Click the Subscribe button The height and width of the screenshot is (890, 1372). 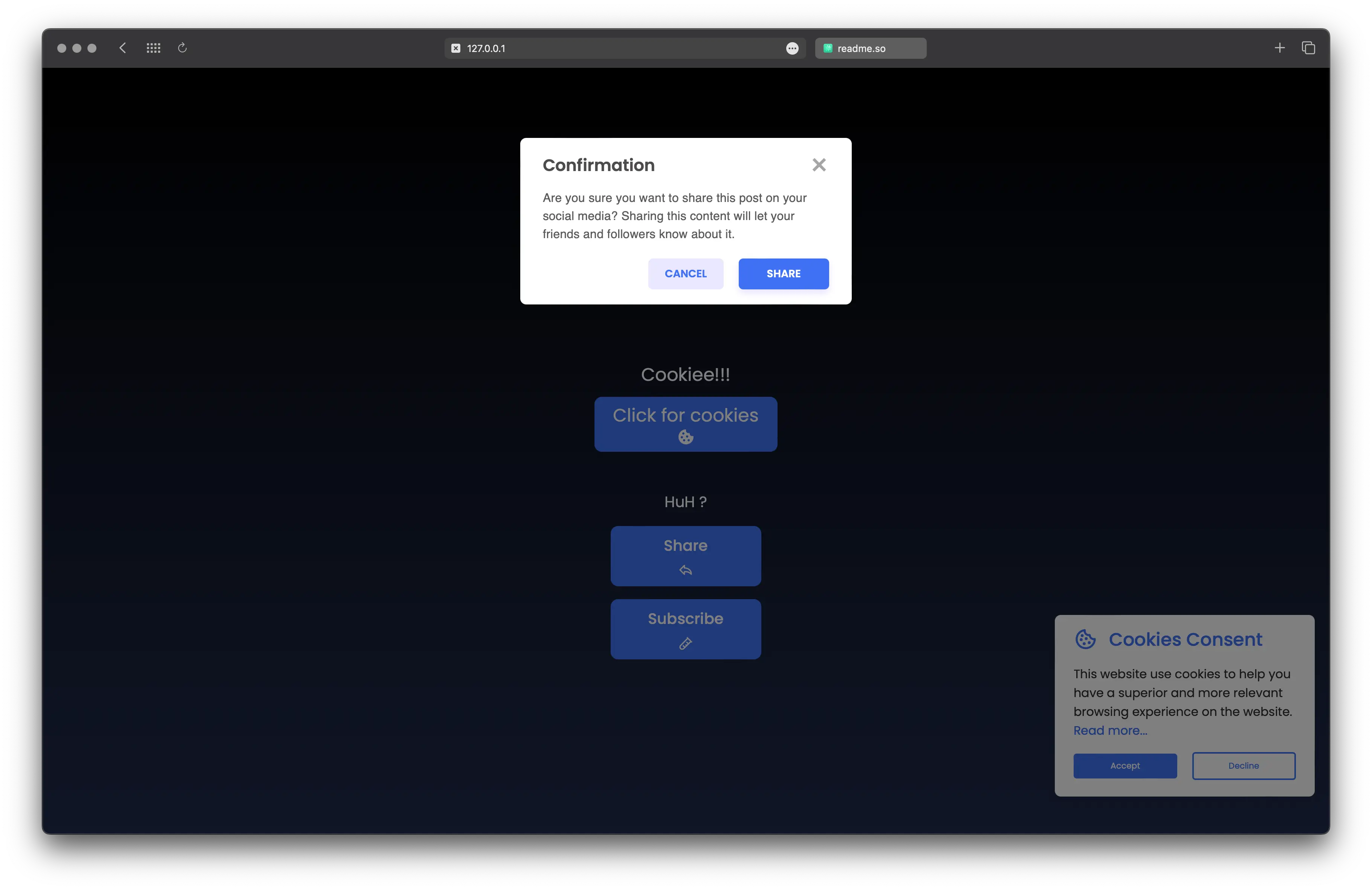pos(685,629)
